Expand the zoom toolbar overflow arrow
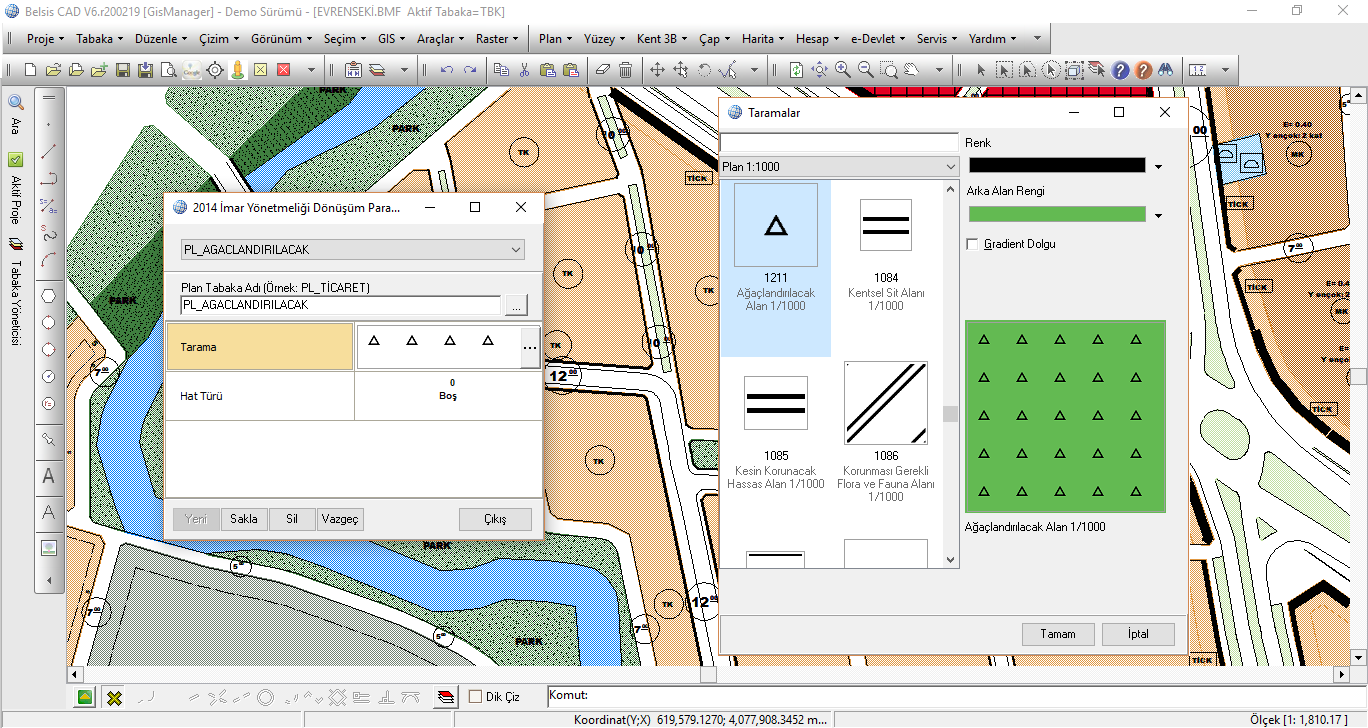Viewport: 1368px width, 728px height. tap(940, 70)
